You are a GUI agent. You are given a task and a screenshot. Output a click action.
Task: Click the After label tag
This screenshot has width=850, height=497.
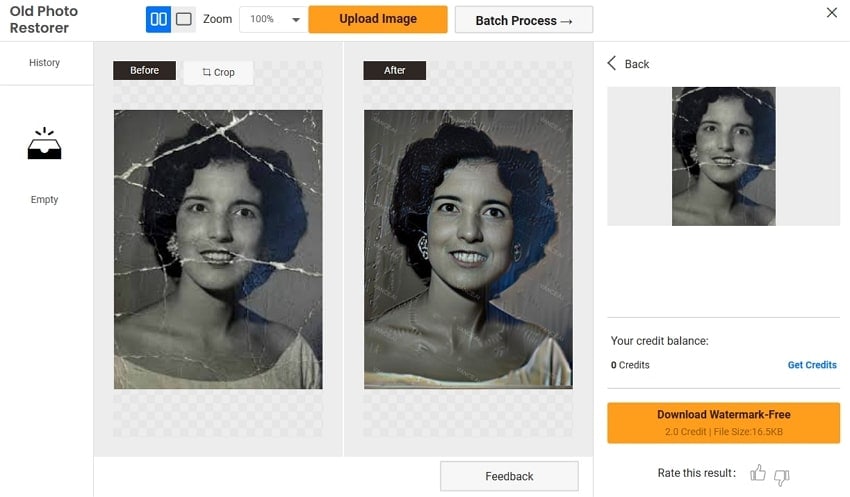[x=394, y=71]
